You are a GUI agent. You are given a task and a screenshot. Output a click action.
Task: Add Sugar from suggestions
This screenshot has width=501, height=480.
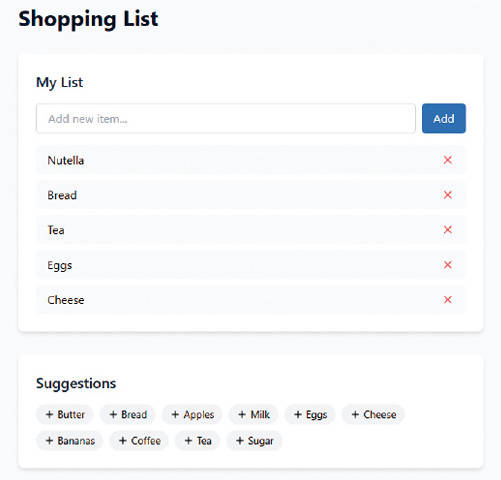[254, 441]
